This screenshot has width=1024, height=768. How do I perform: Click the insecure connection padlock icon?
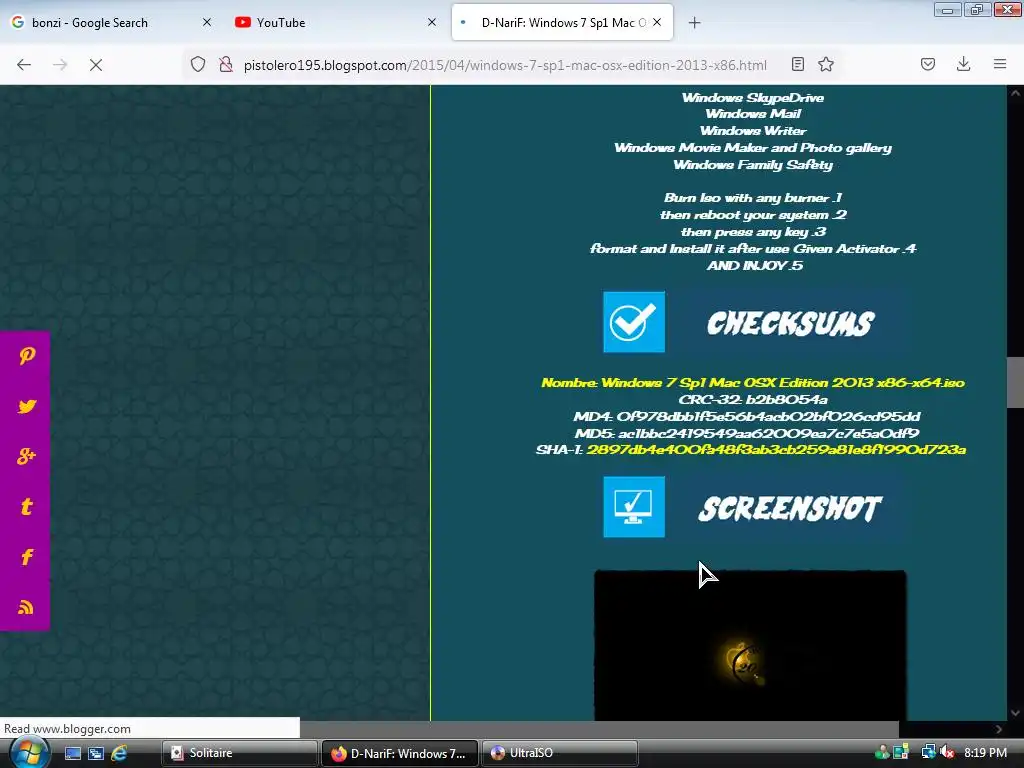[226, 64]
